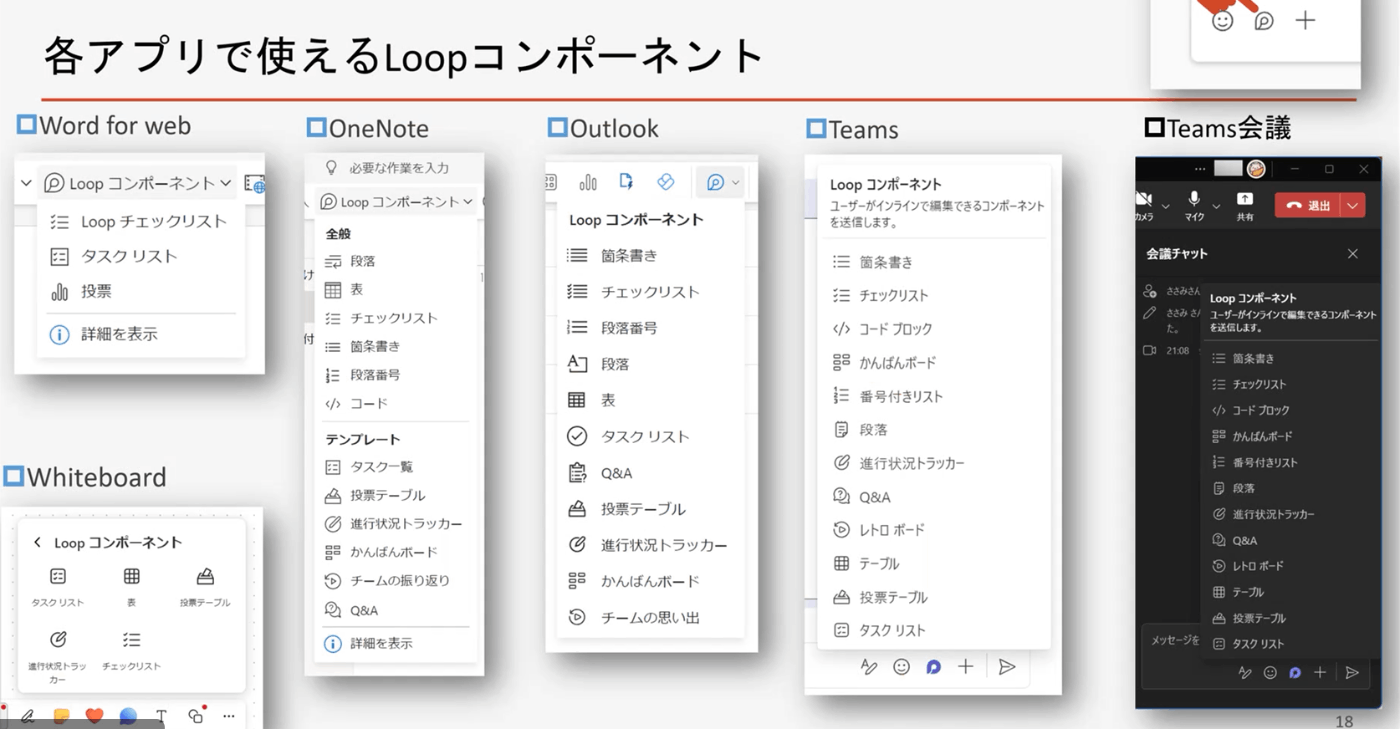Insert 進行状況トラッカー tile in Whiteboard
The width and height of the screenshot is (1400, 729).
click(x=58, y=656)
